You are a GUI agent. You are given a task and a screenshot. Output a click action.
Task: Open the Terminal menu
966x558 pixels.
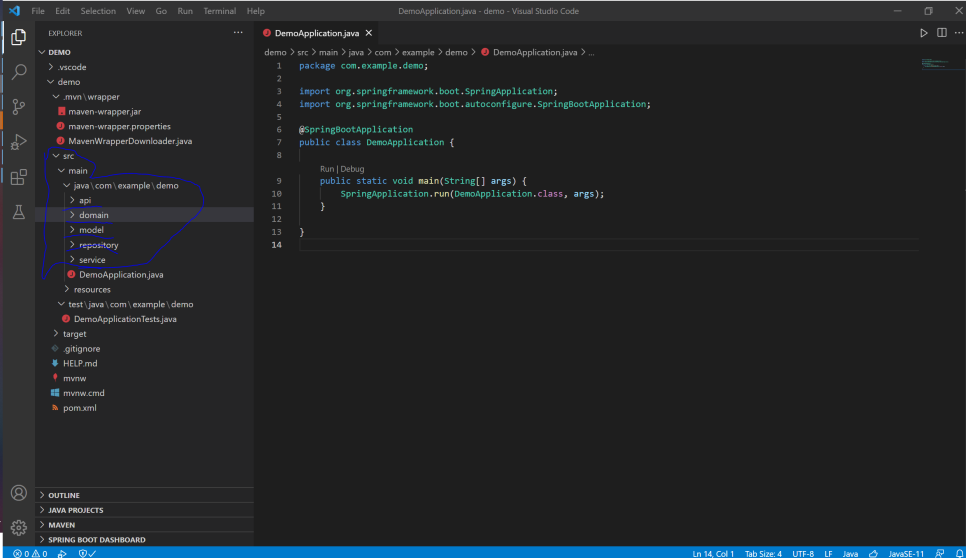219,11
